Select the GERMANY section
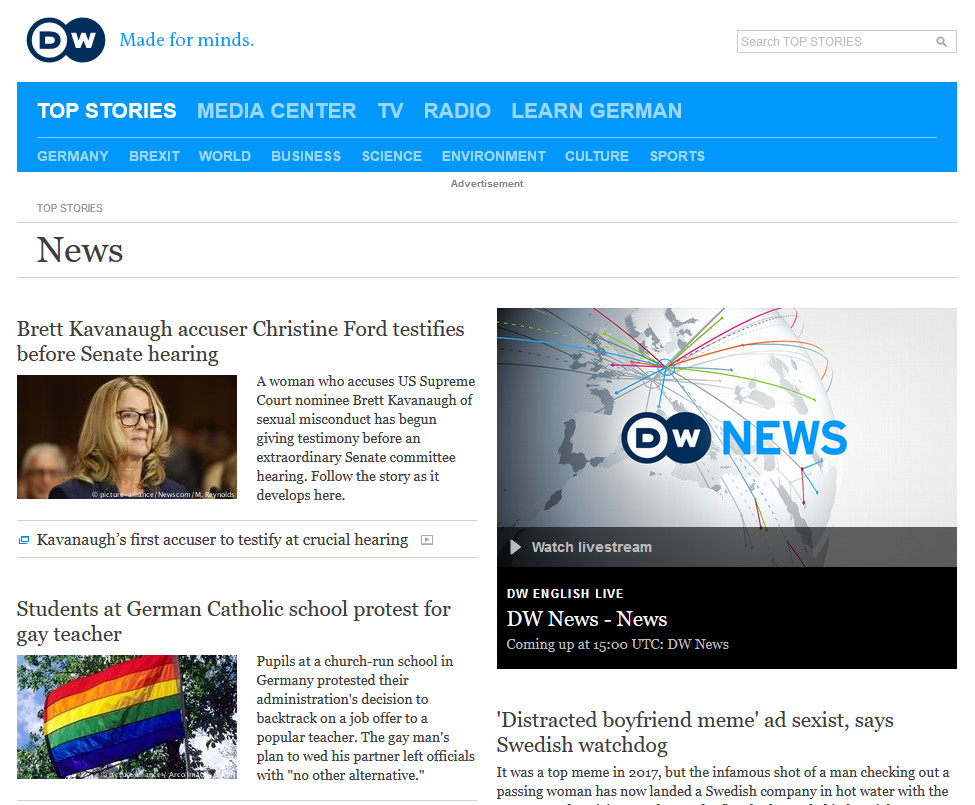 [73, 156]
